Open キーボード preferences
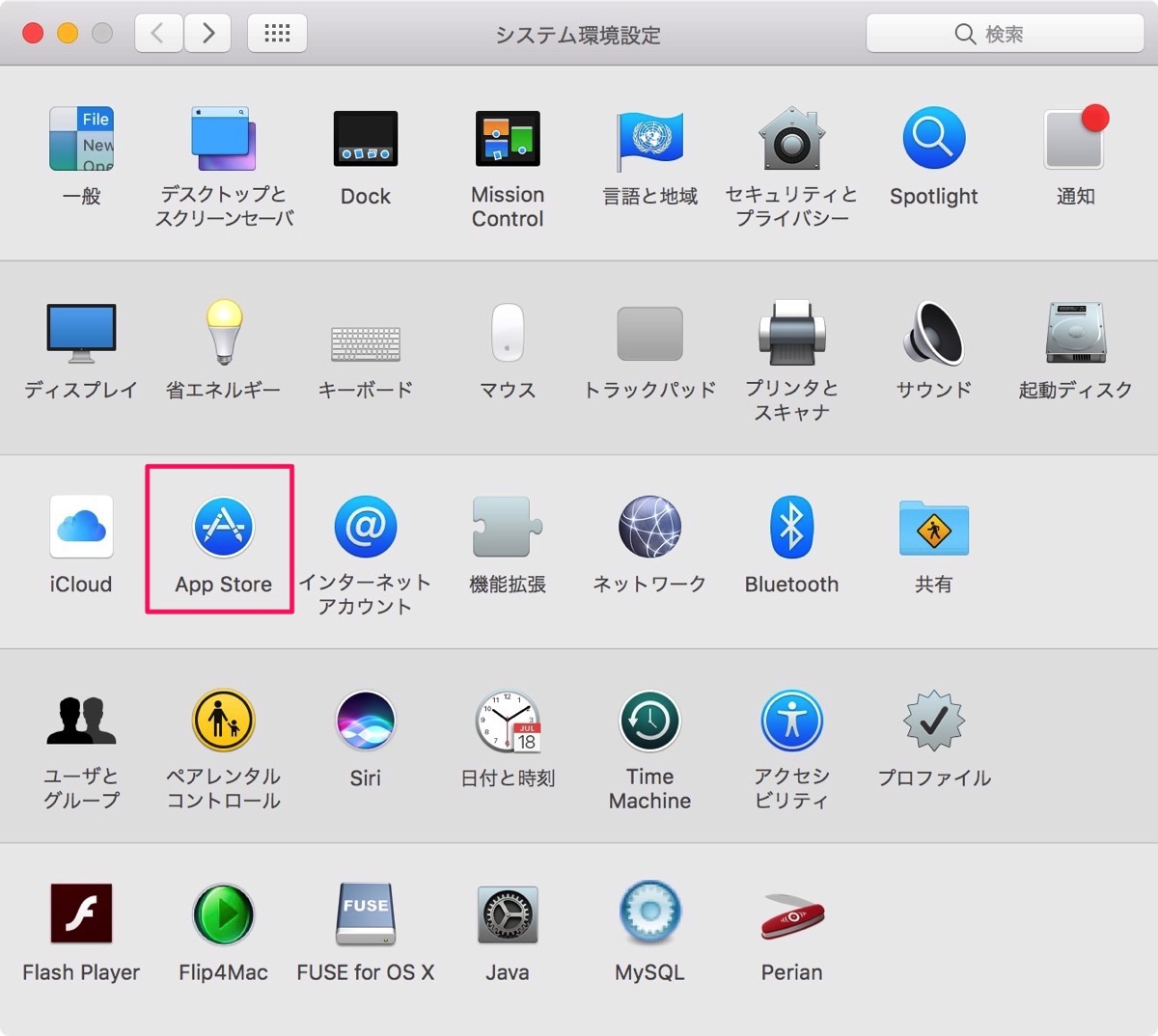Viewport: 1158px width, 1036px height. pos(366,343)
